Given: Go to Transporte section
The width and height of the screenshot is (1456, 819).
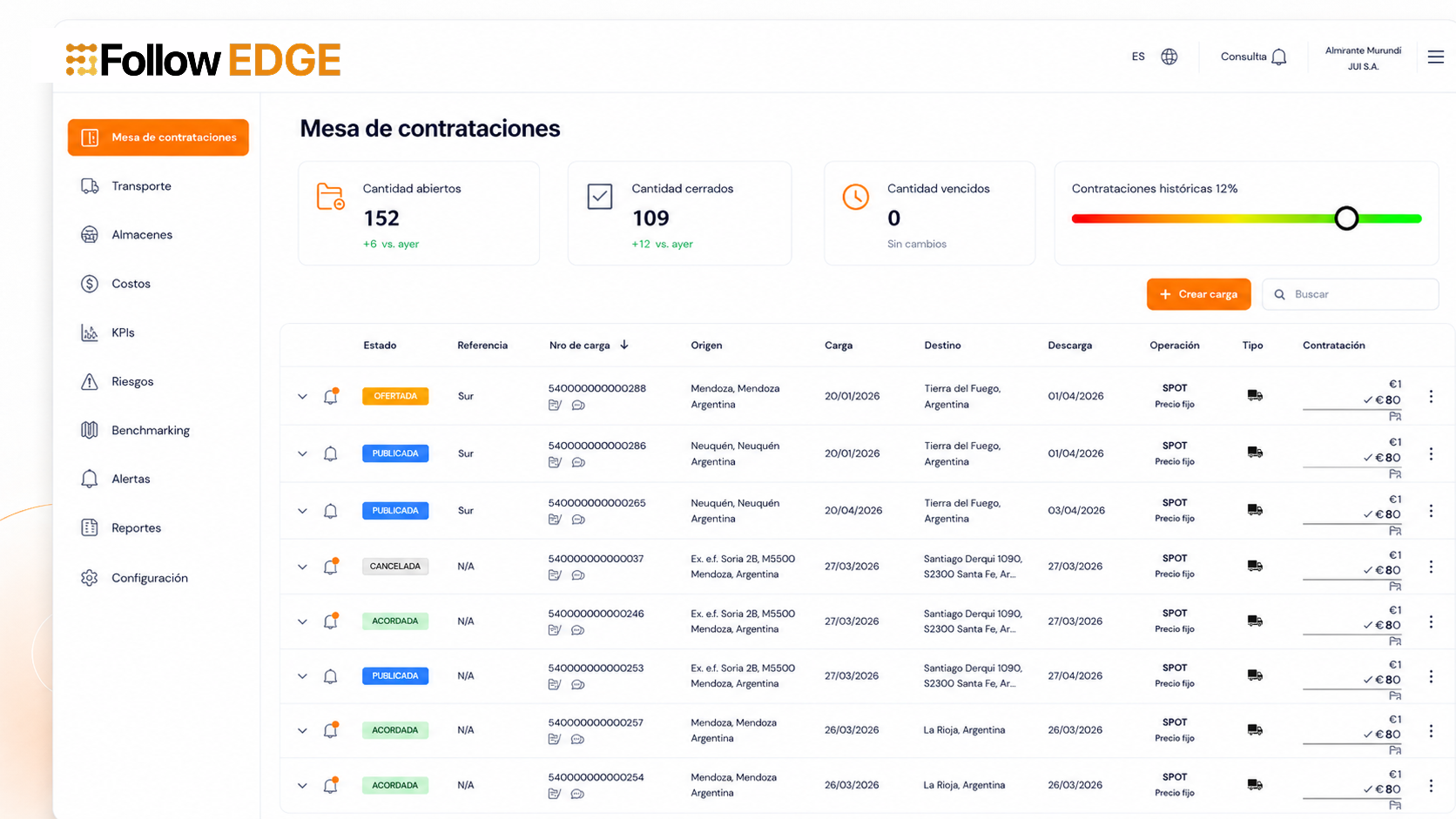Looking at the screenshot, I should coord(126,186).
